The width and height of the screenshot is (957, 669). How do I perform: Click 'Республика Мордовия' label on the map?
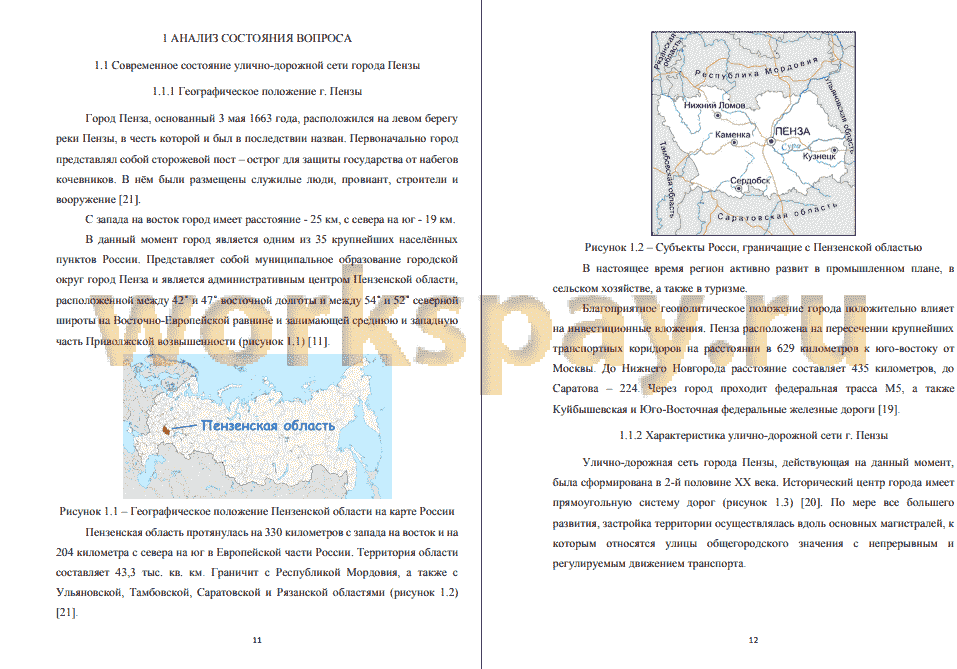click(x=756, y=67)
